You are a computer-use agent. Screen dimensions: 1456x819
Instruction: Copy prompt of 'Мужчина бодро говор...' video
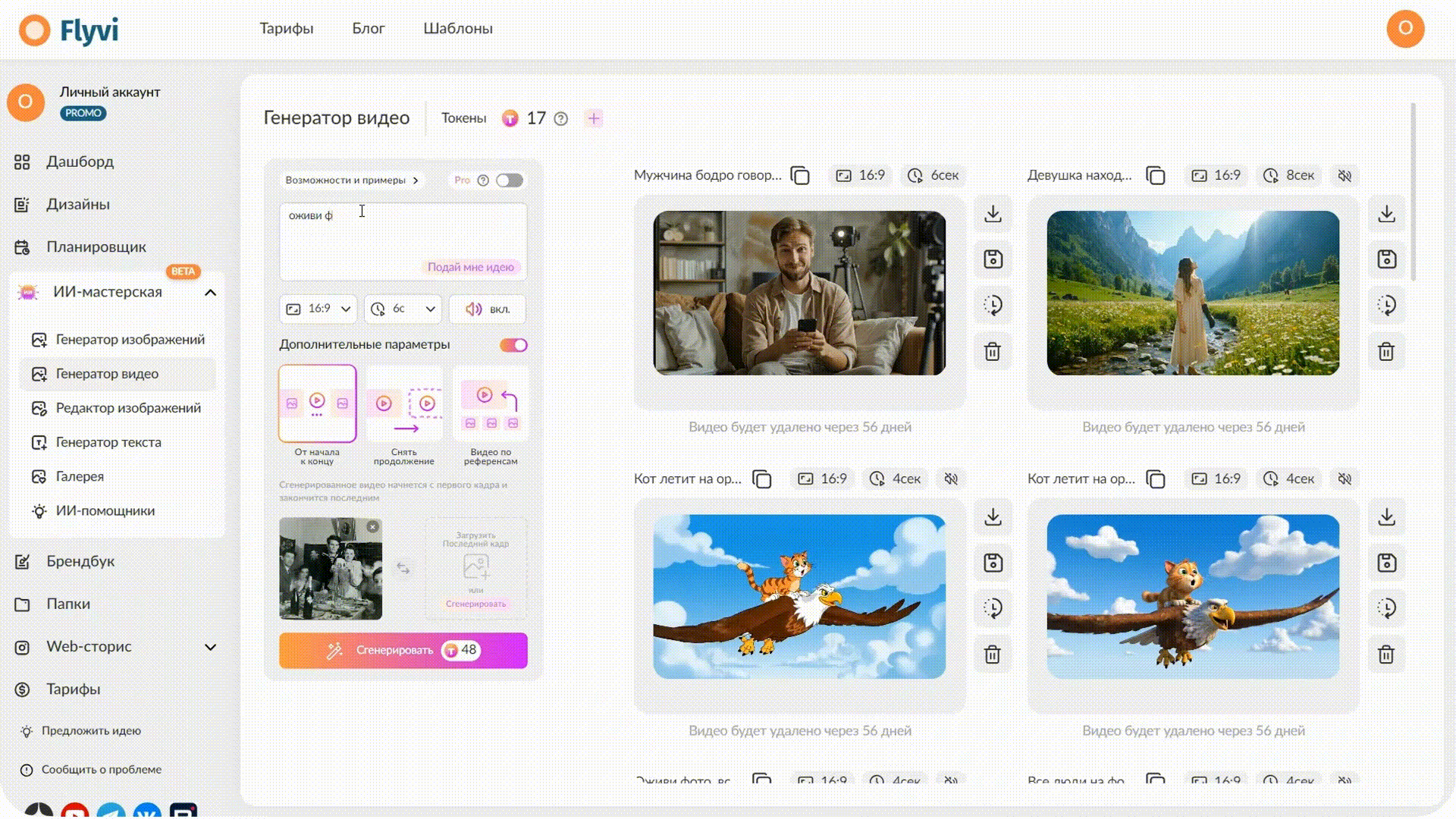[x=800, y=176]
